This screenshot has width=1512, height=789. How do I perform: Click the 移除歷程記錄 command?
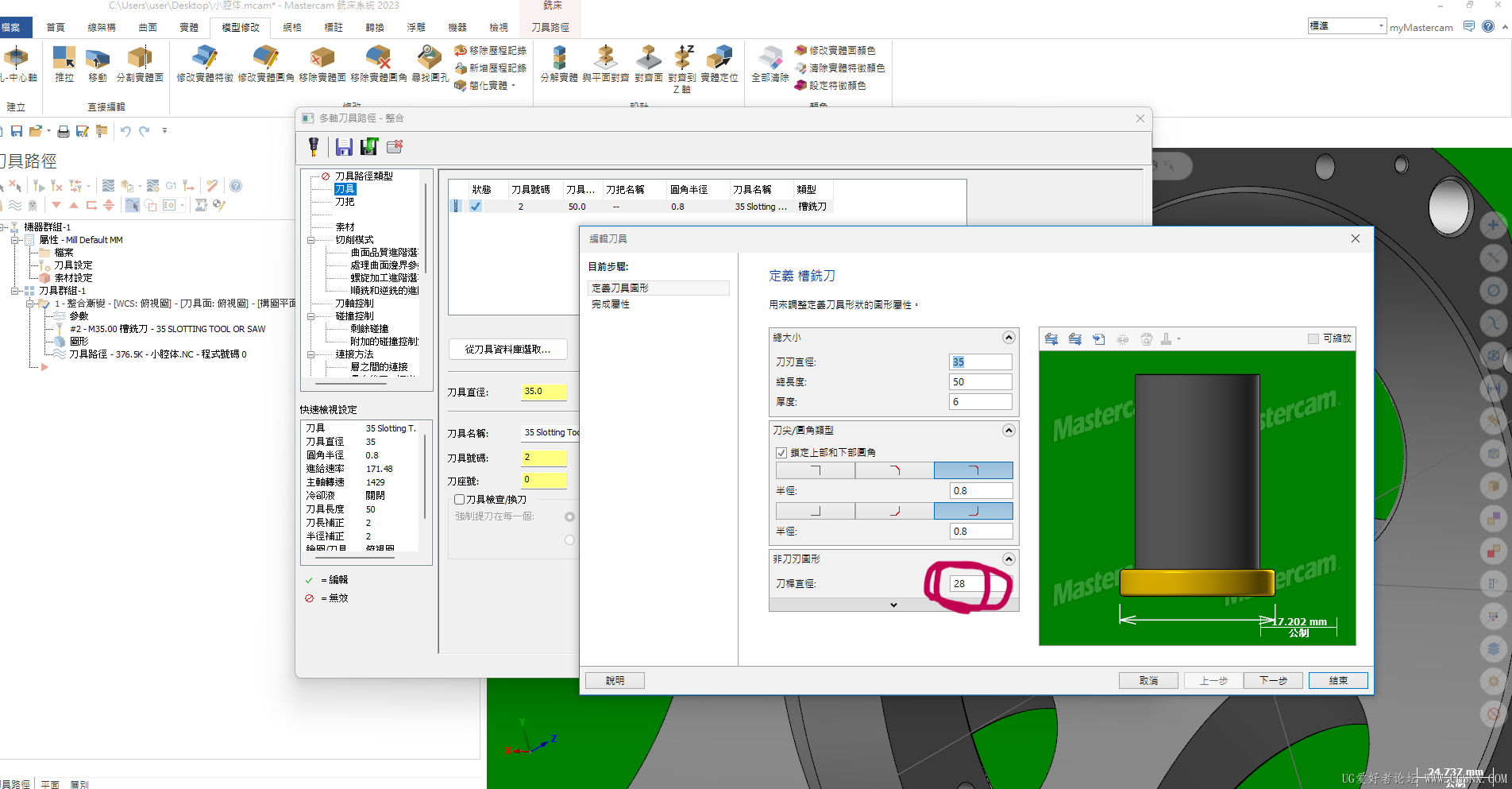pyautogui.click(x=490, y=50)
